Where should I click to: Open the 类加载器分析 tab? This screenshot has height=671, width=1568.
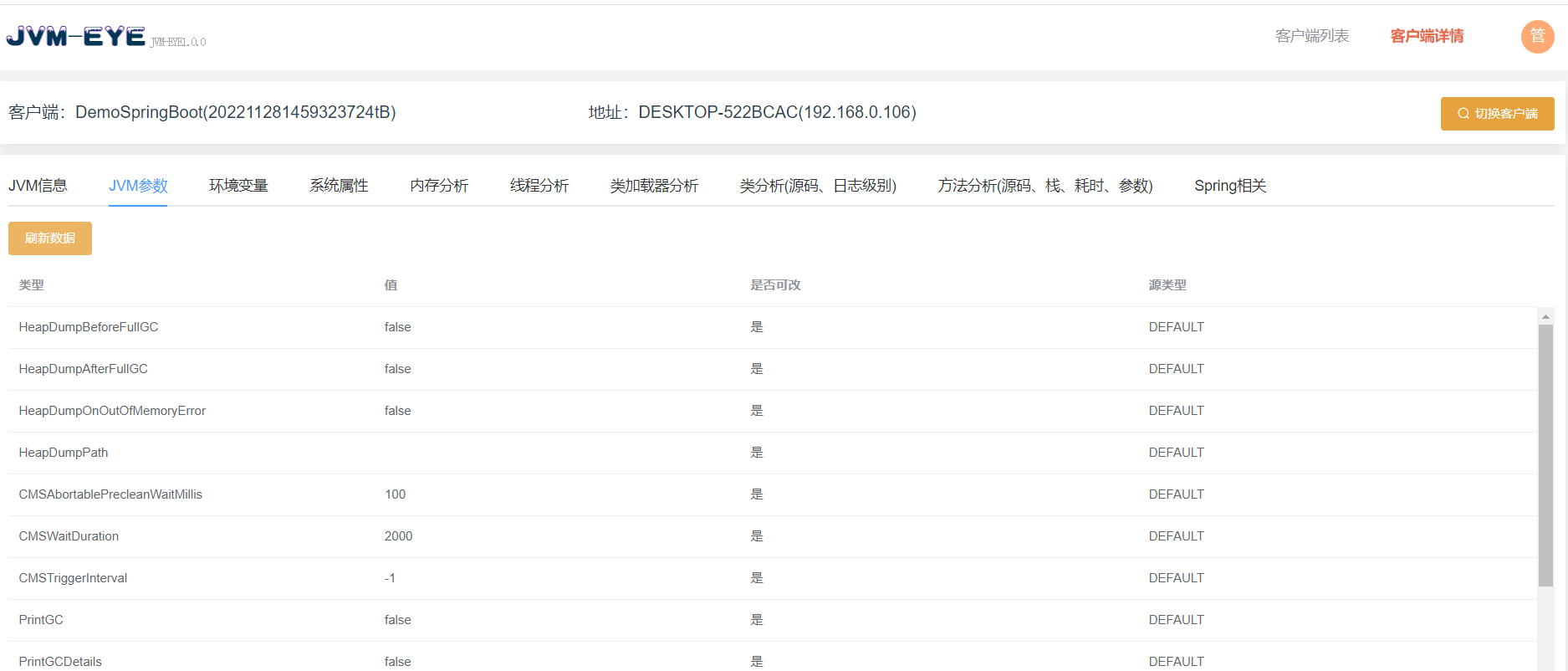point(654,186)
